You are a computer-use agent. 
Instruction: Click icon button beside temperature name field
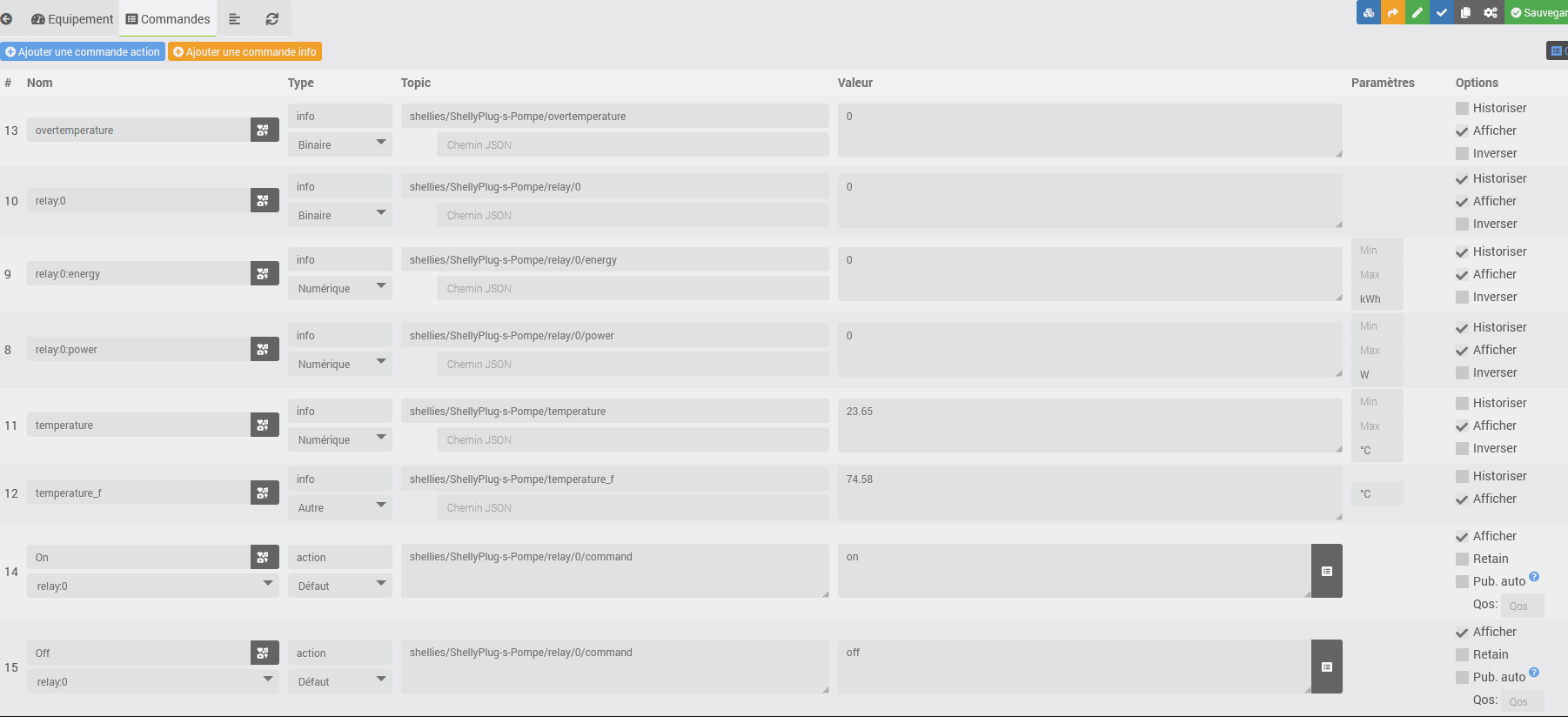click(265, 425)
